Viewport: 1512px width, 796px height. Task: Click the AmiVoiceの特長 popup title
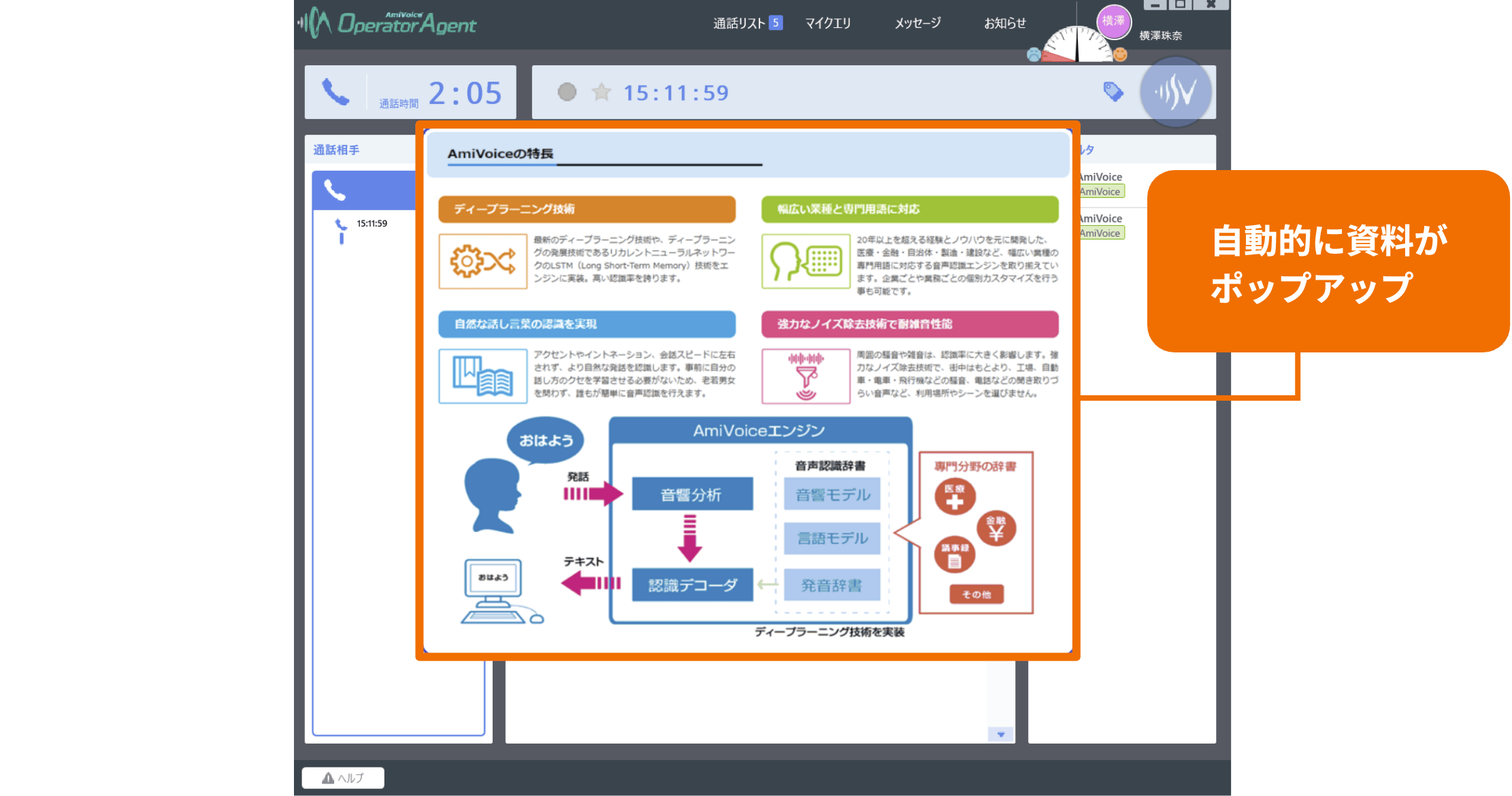(x=500, y=154)
